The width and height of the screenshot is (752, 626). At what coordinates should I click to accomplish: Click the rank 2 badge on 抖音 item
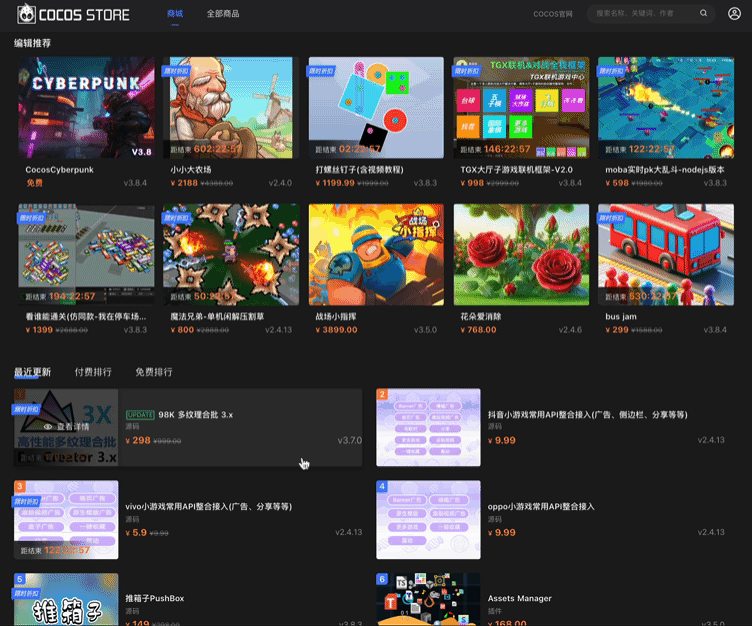382,394
